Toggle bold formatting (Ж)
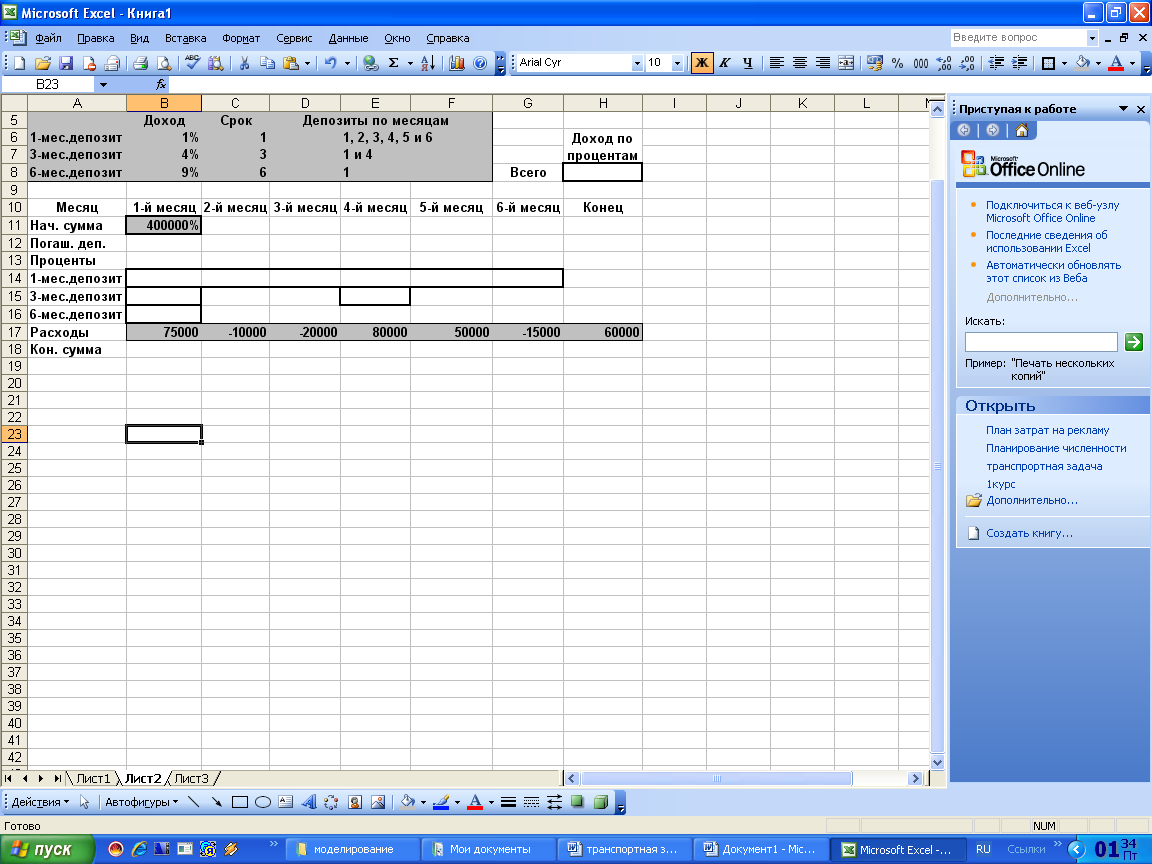Viewport: 1152px width, 864px height. [x=702, y=63]
